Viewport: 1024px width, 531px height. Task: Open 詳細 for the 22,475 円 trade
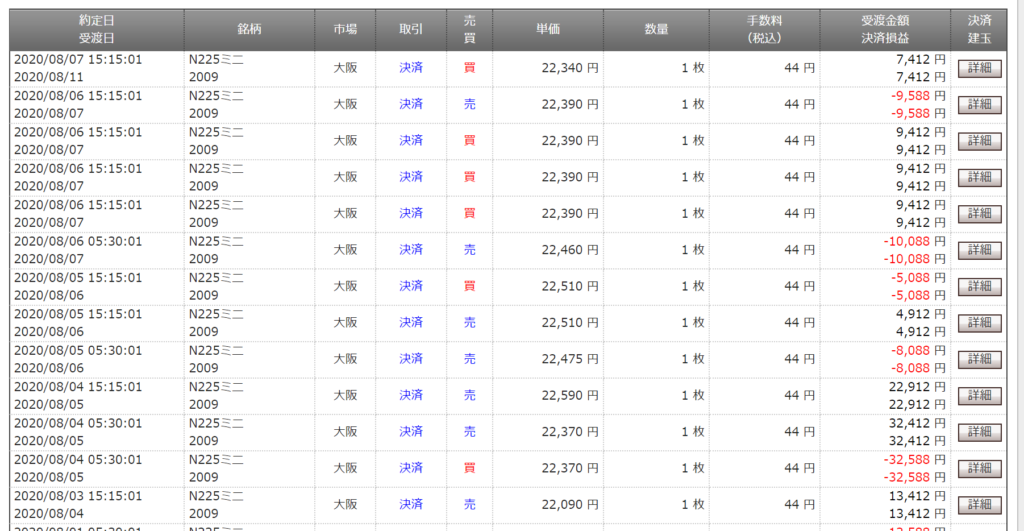coord(979,359)
